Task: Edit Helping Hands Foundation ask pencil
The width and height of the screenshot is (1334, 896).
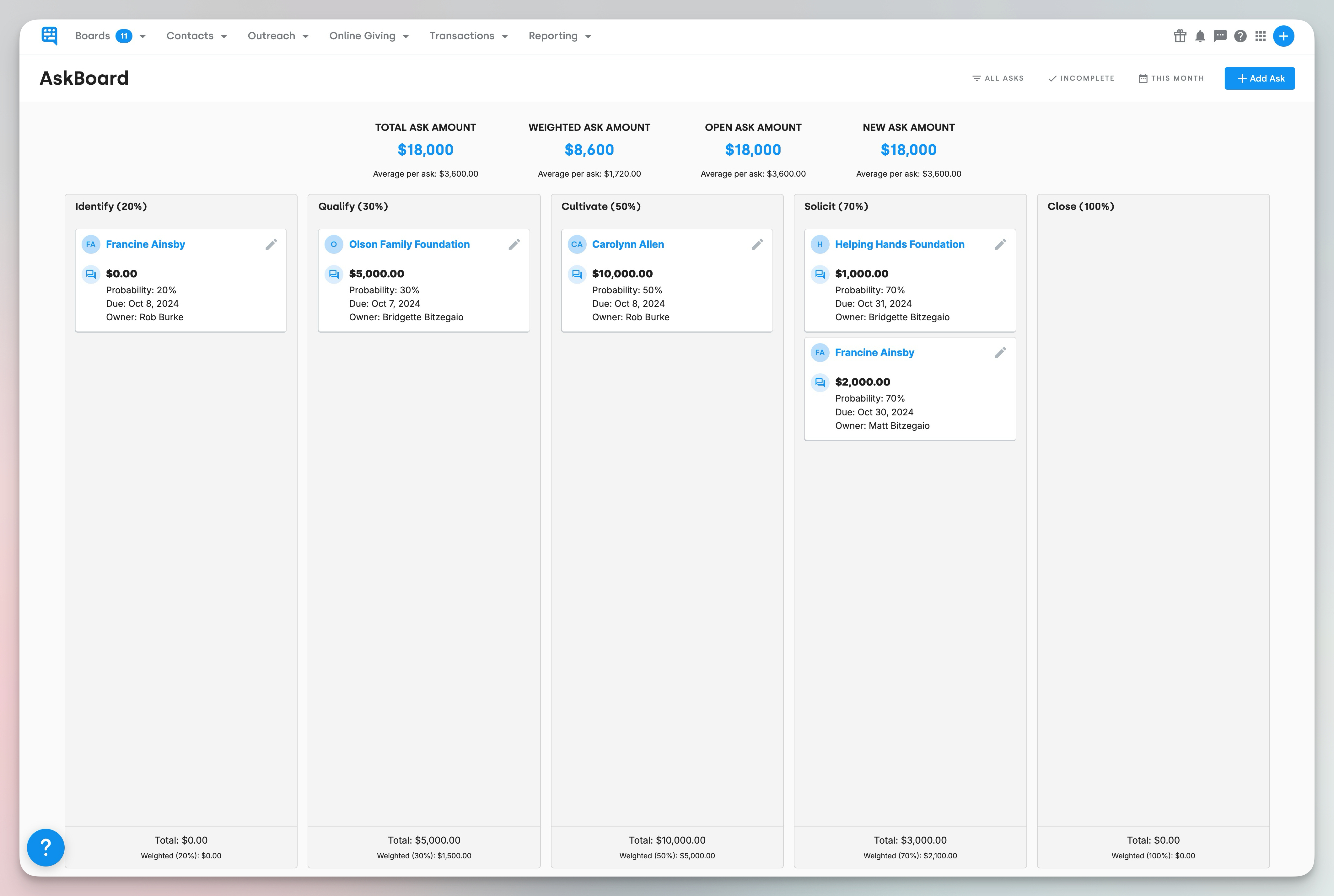Action: 1000,245
